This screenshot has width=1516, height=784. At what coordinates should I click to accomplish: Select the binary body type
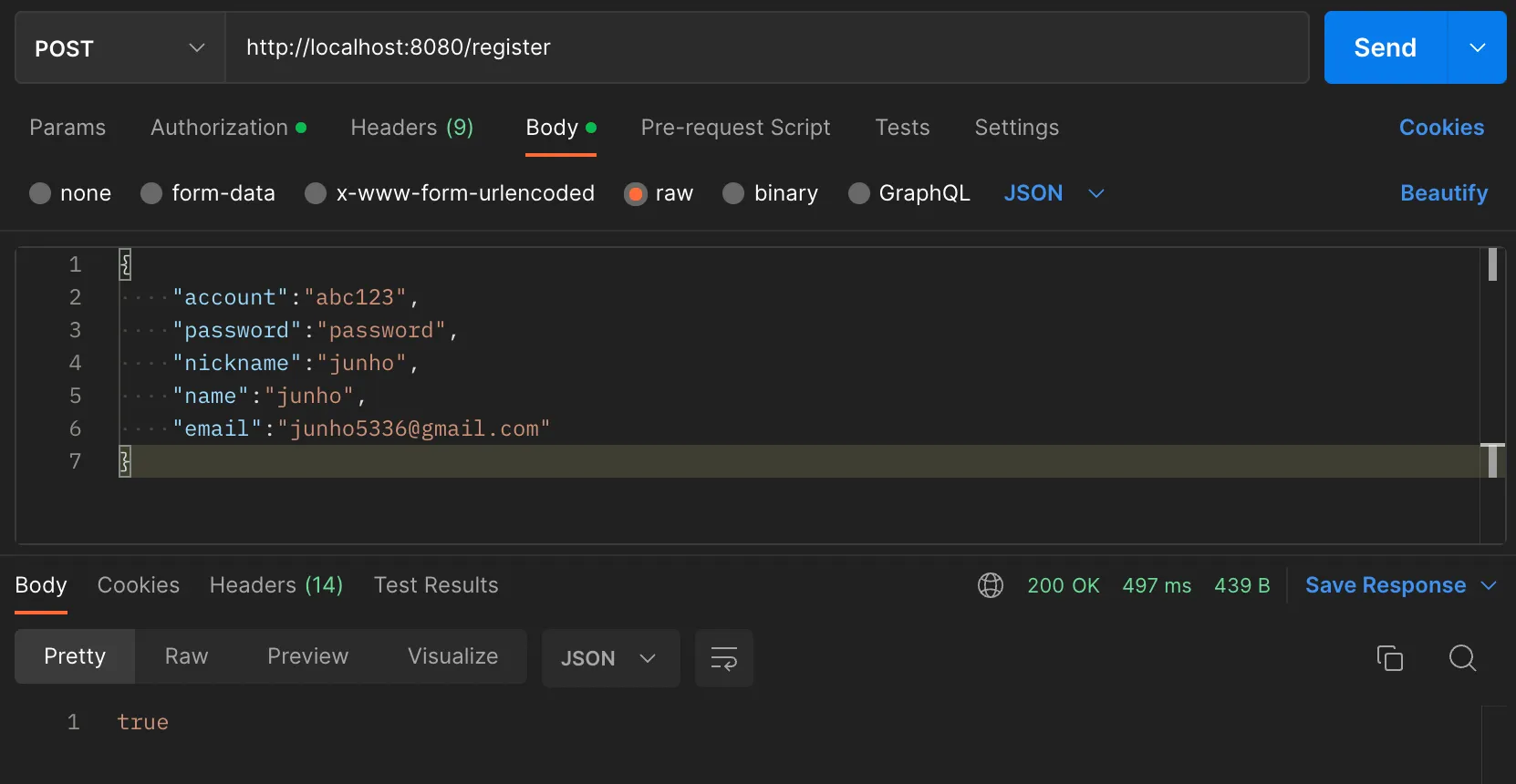(x=733, y=193)
